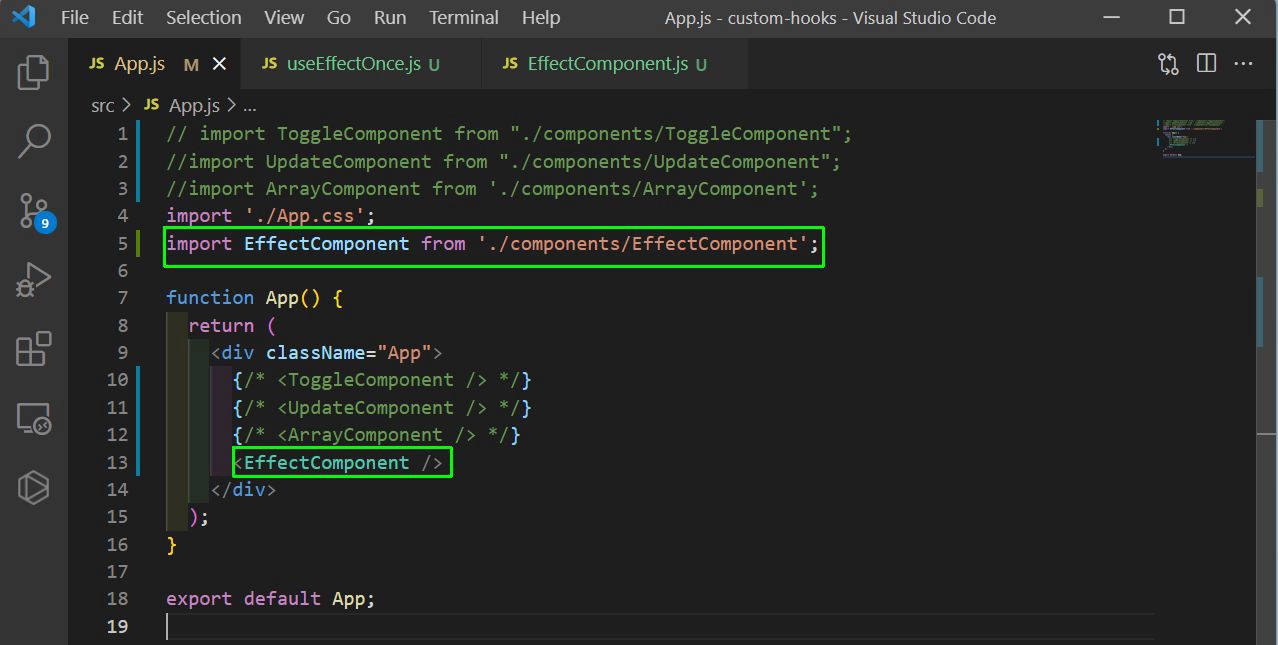
Task: Open the Extensions view
Action: (x=34, y=349)
